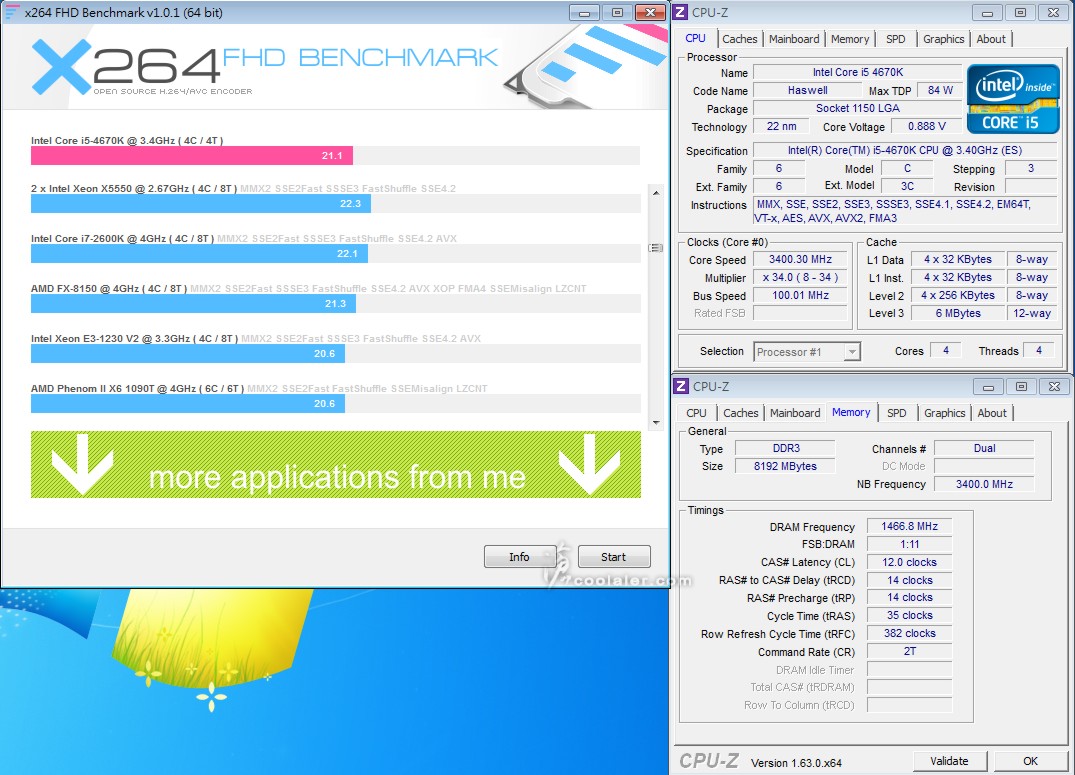Open Caches tab in lower CPU-Z window
Image resolution: width=1075 pixels, height=775 pixels.
741,413
